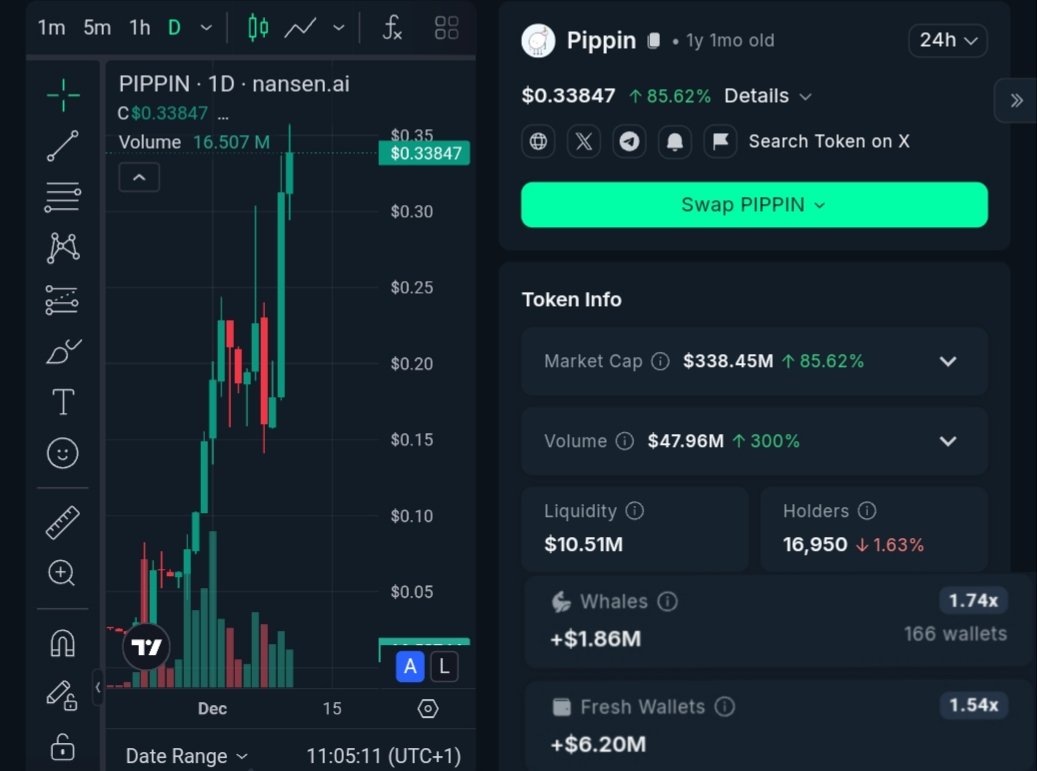Open the emoji icons tool
This screenshot has height=771, width=1037.
click(62, 454)
